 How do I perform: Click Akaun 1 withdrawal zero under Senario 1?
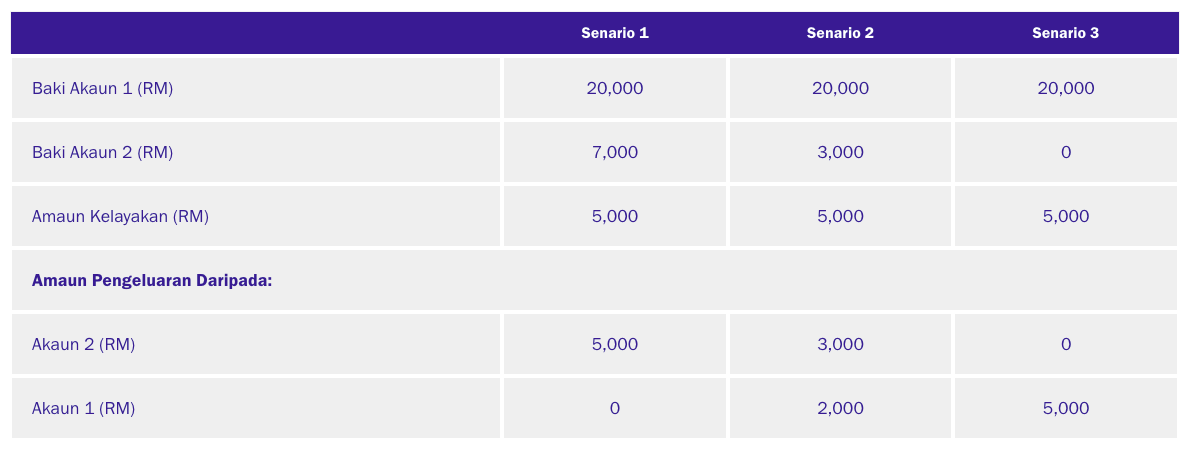pos(615,408)
